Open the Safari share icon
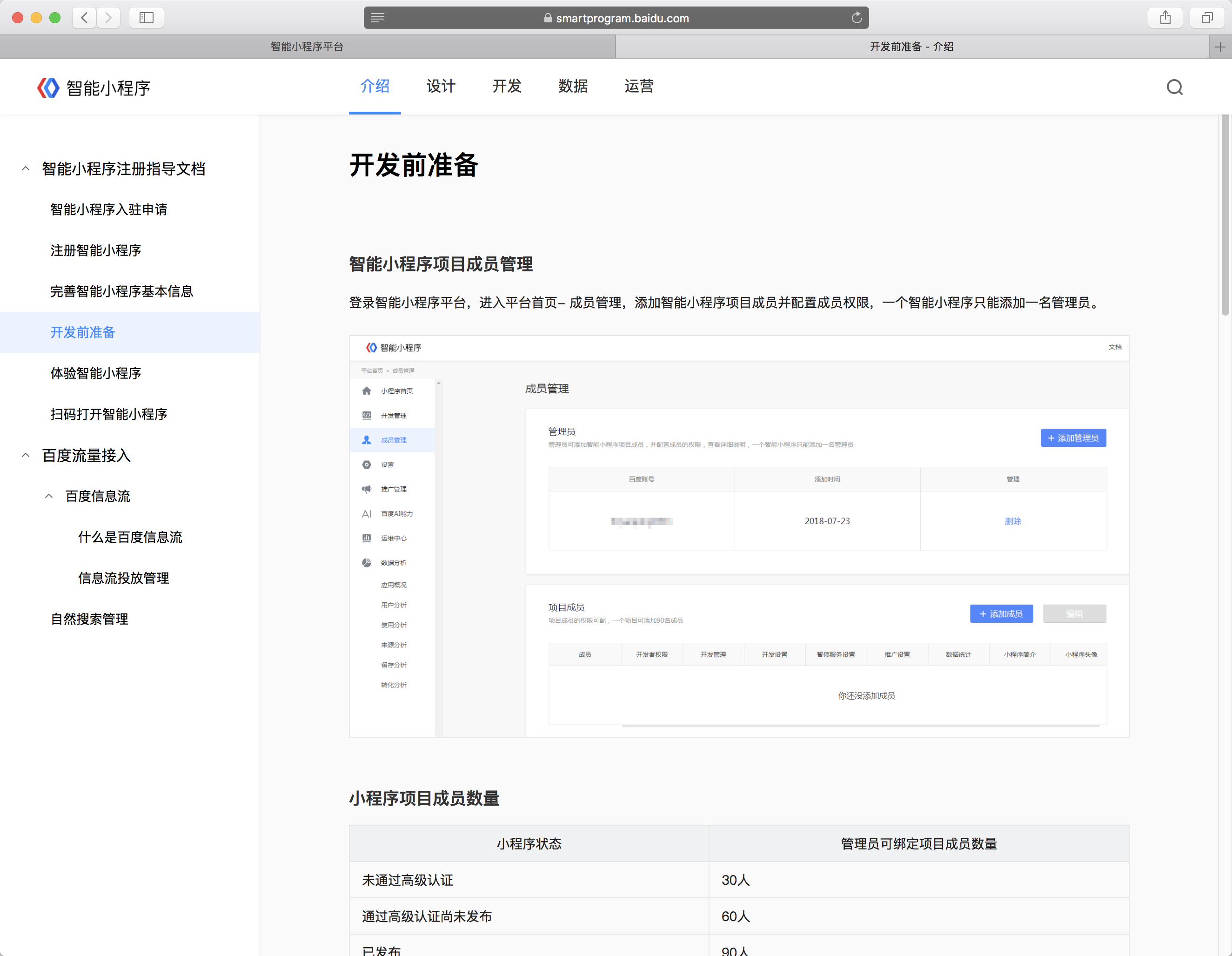This screenshot has width=1232, height=956. (x=1165, y=18)
